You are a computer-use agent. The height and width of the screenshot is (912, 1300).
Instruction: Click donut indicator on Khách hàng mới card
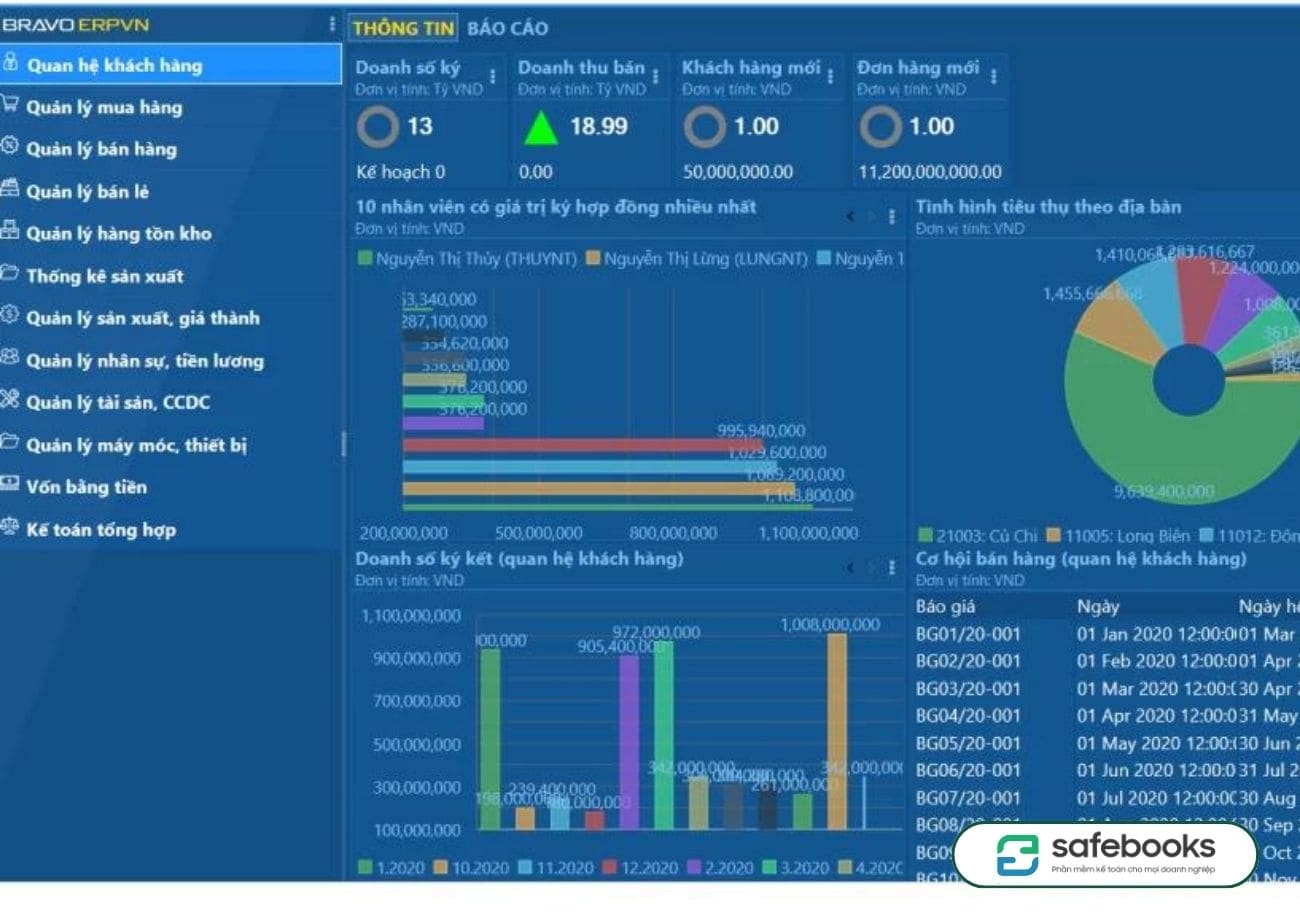[705, 127]
